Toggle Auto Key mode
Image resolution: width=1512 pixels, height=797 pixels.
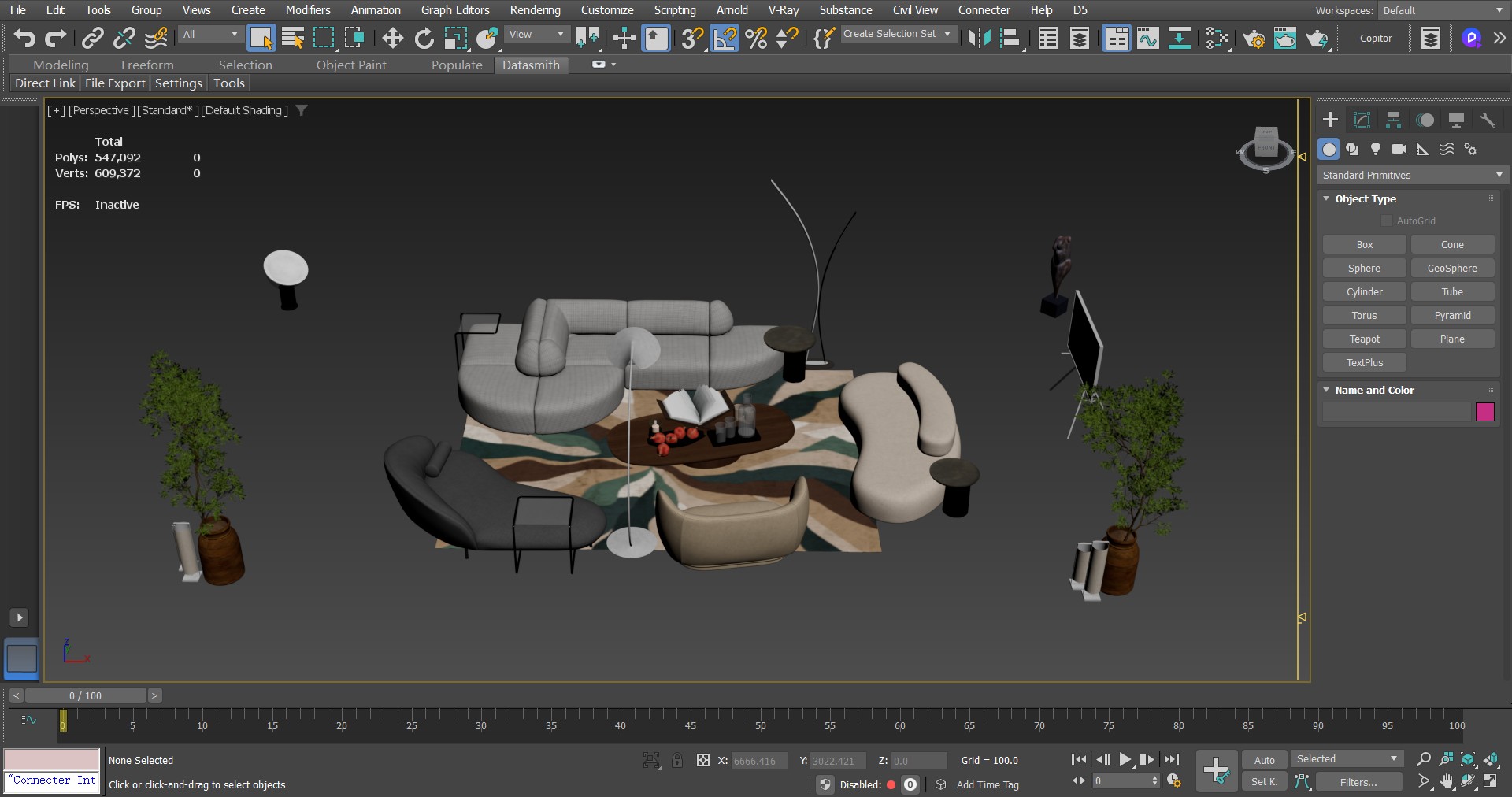click(x=1264, y=760)
